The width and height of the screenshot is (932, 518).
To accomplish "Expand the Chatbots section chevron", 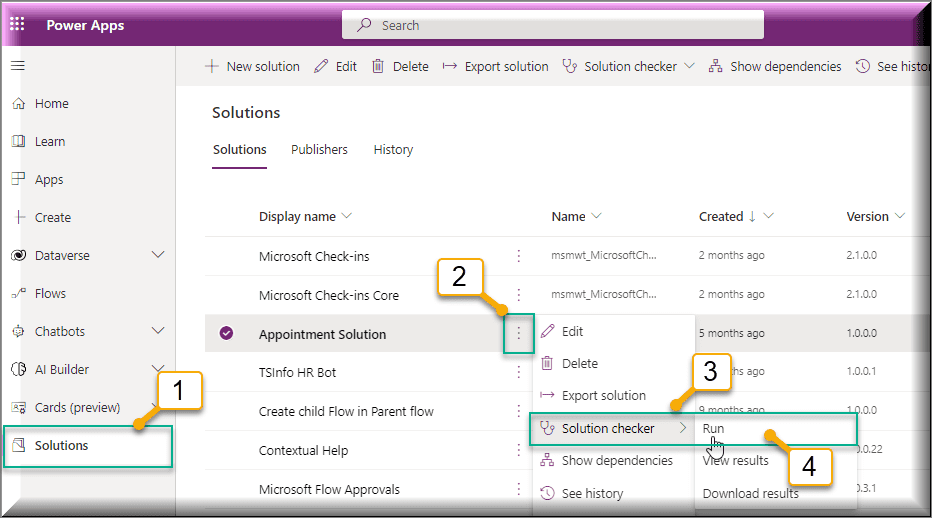I will pyautogui.click(x=158, y=331).
